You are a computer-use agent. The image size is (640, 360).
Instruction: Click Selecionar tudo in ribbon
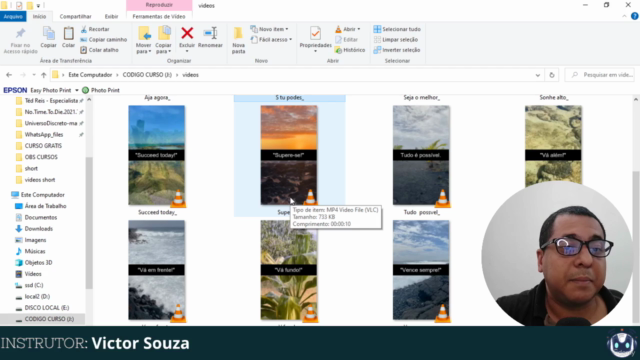pyautogui.click(x=397, y=29)
